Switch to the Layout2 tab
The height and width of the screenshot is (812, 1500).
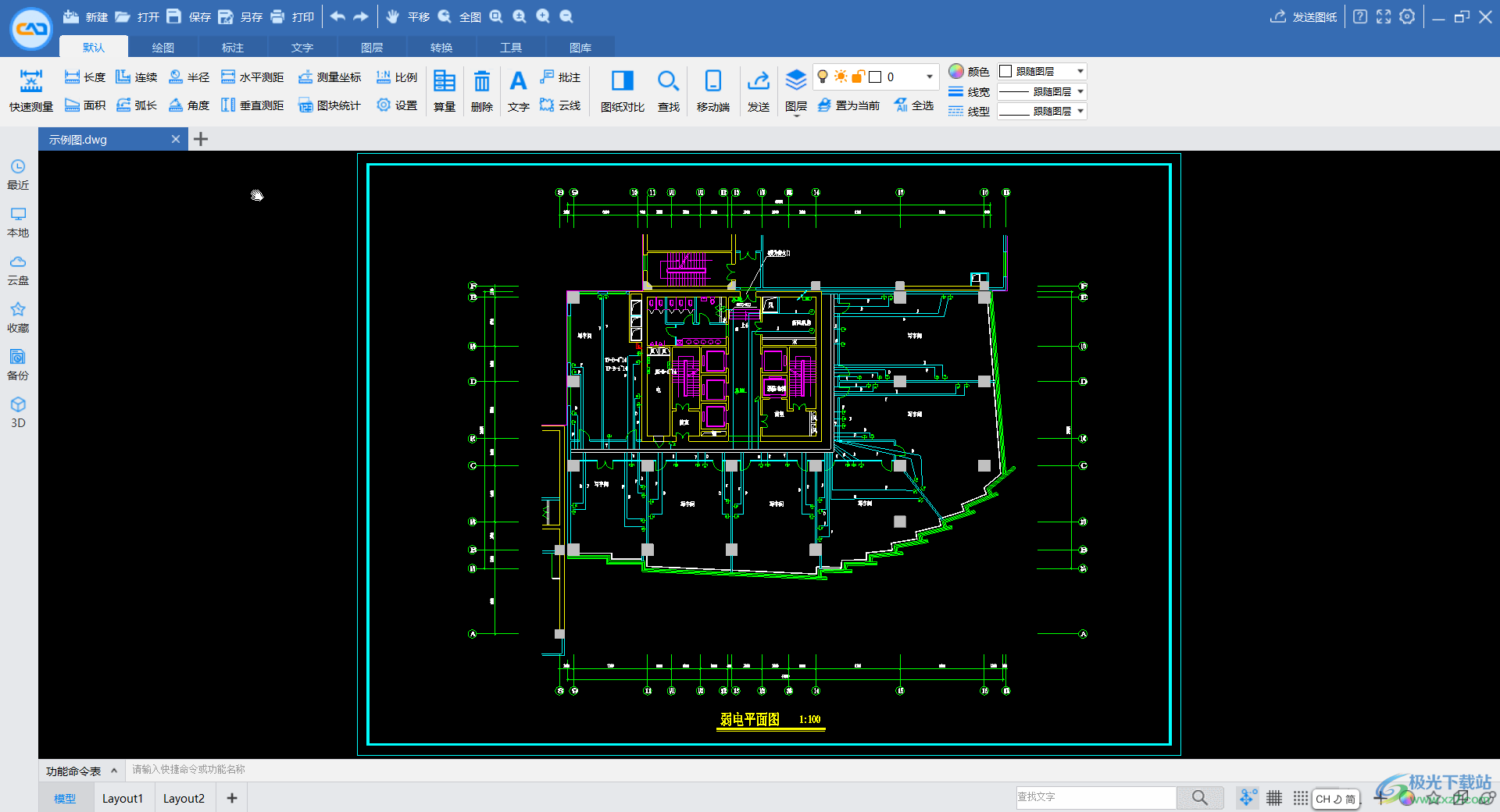click(x=184, y=798)
